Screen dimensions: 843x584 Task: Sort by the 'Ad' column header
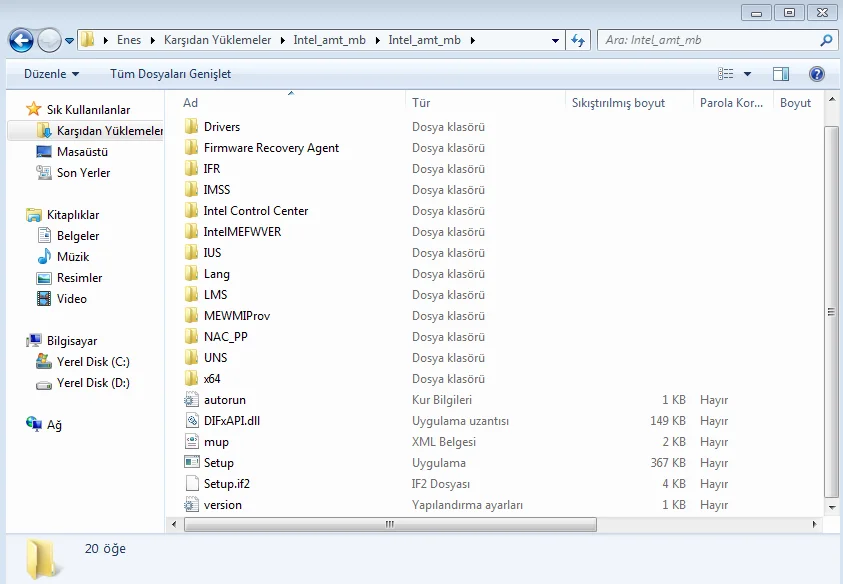pyautogui.click(x=190, y=103)
